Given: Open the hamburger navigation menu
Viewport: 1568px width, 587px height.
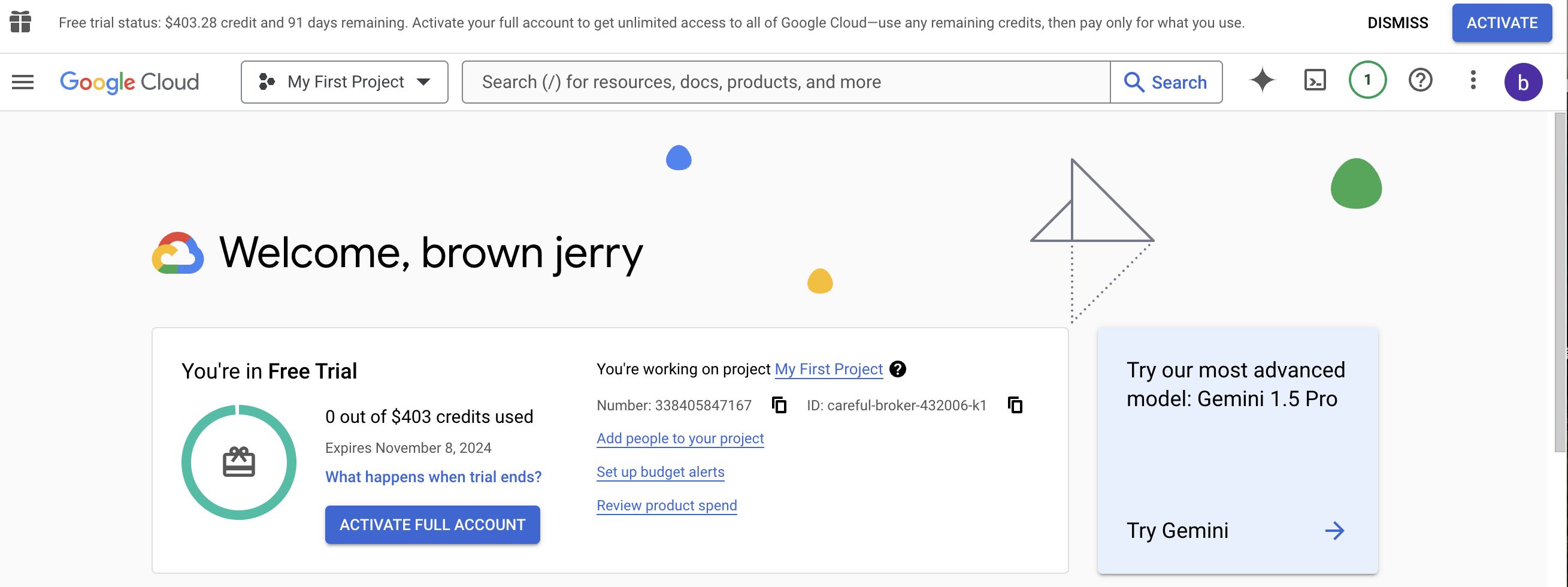Looking at the screenshot, I should [23, 81].
